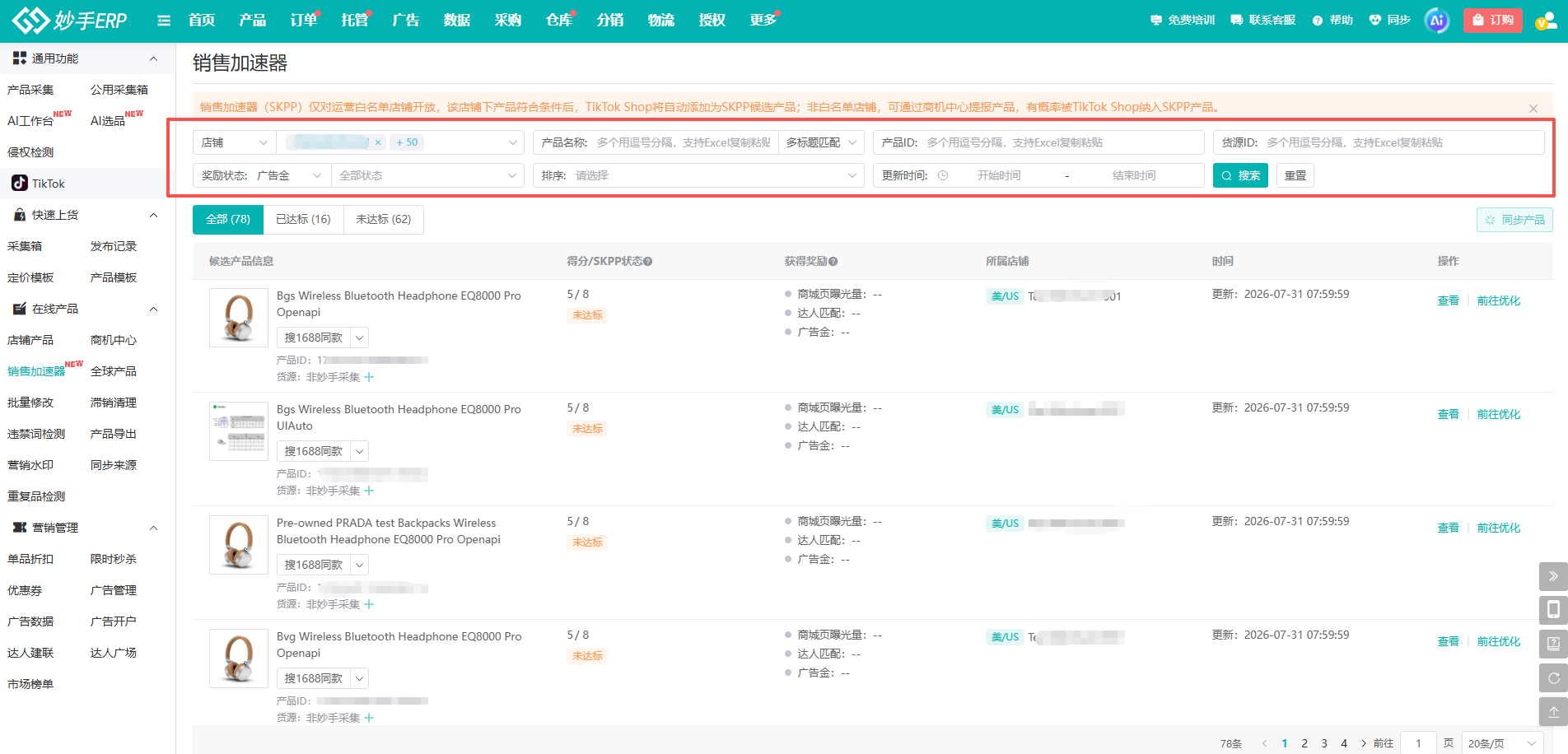Open the 排序 dropdown
1568x754 pixels.
[698, 175]
